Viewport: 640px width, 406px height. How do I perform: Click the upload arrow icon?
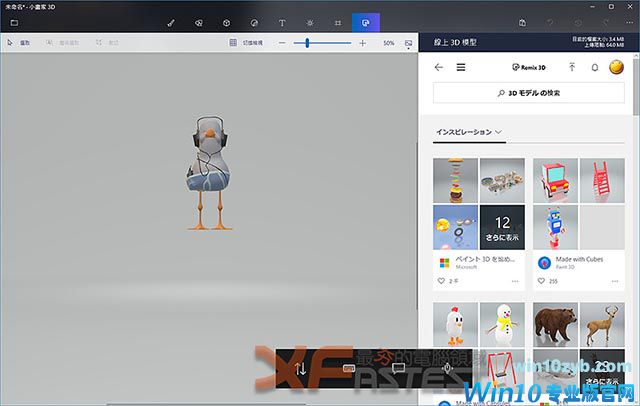pos(572,67)
